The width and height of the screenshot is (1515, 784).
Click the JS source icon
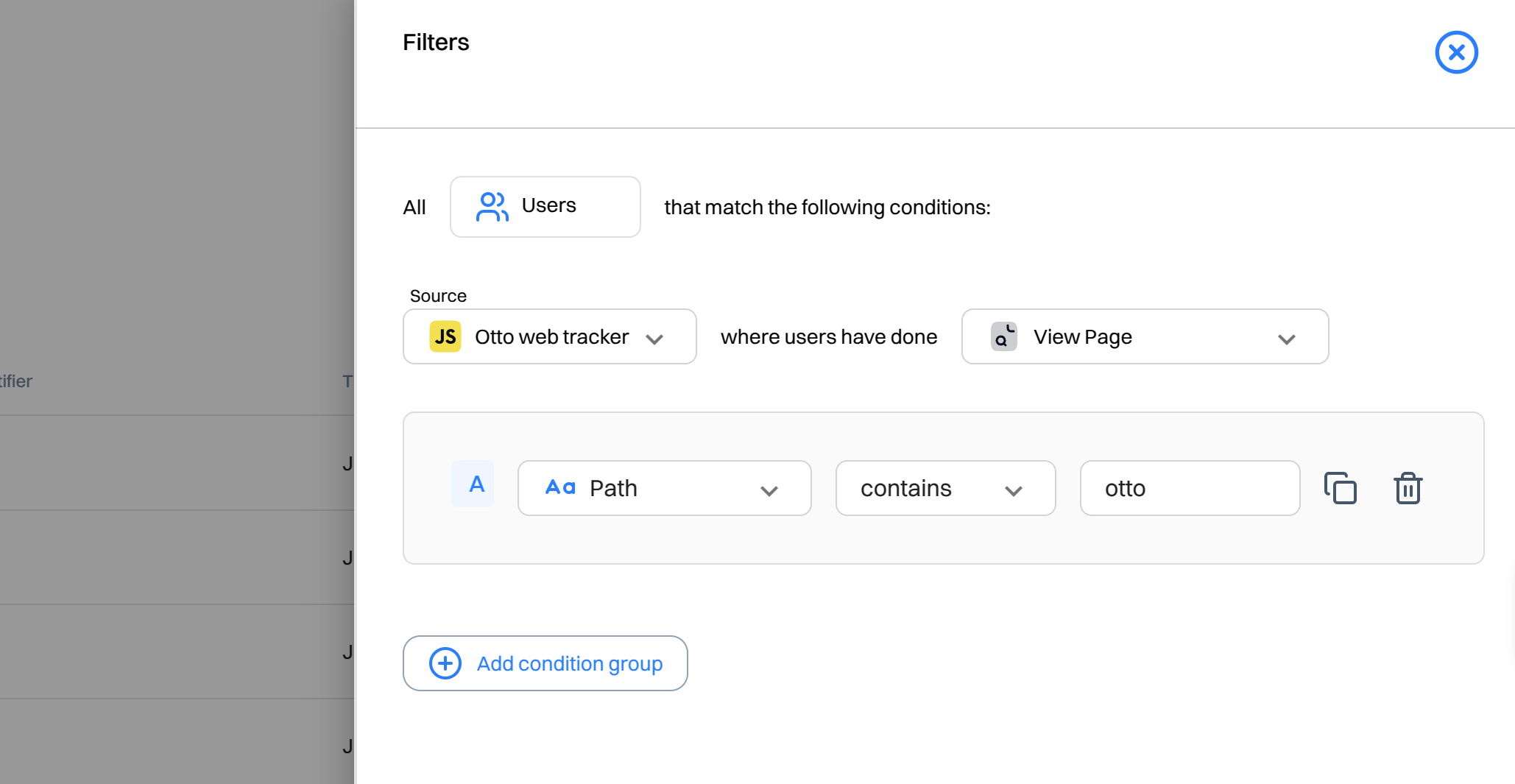[x=445, y=336]
